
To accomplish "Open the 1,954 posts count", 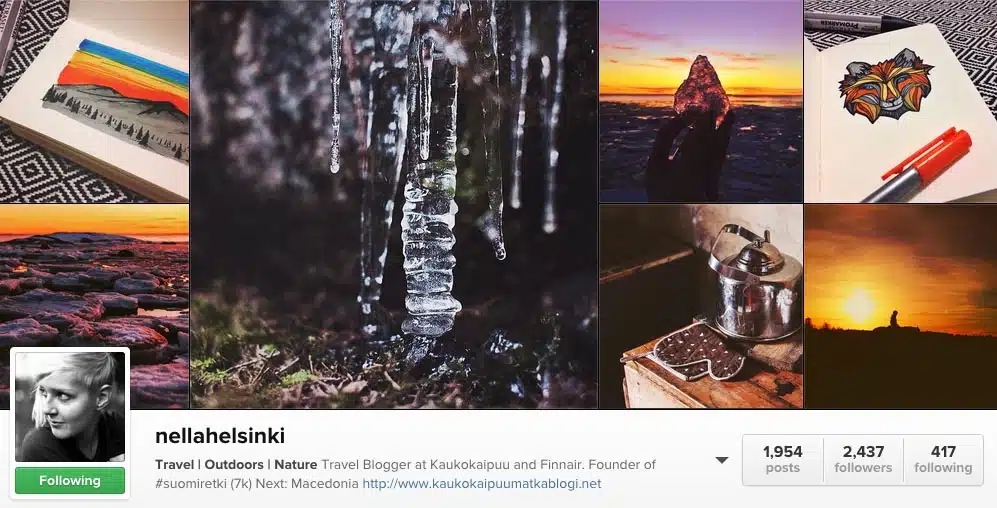I will (x=783, y=460).
